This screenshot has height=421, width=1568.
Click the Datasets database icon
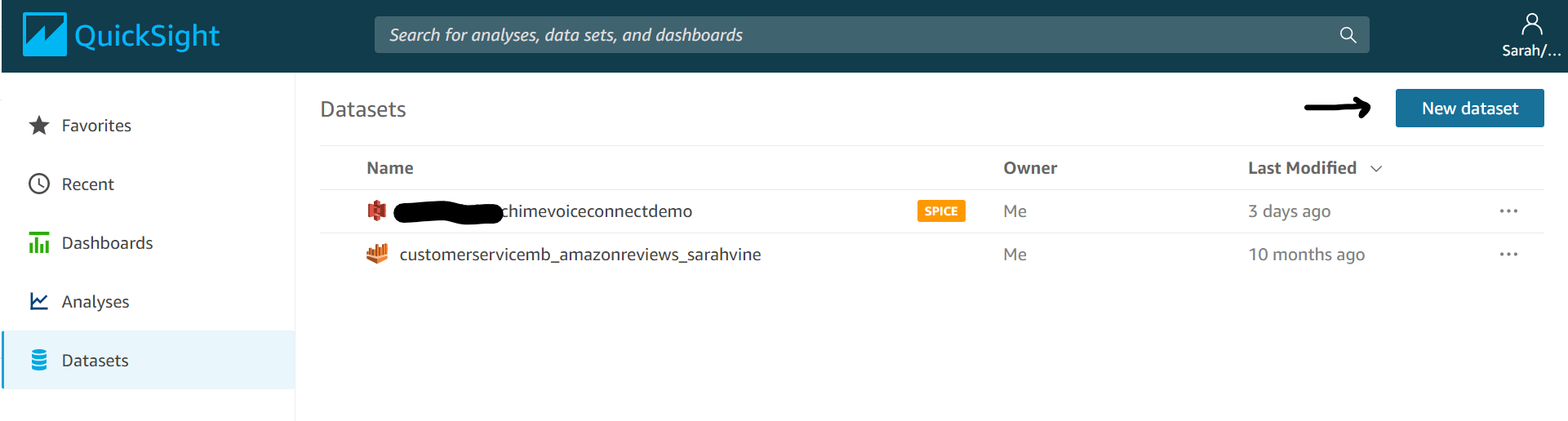(39, 360)
